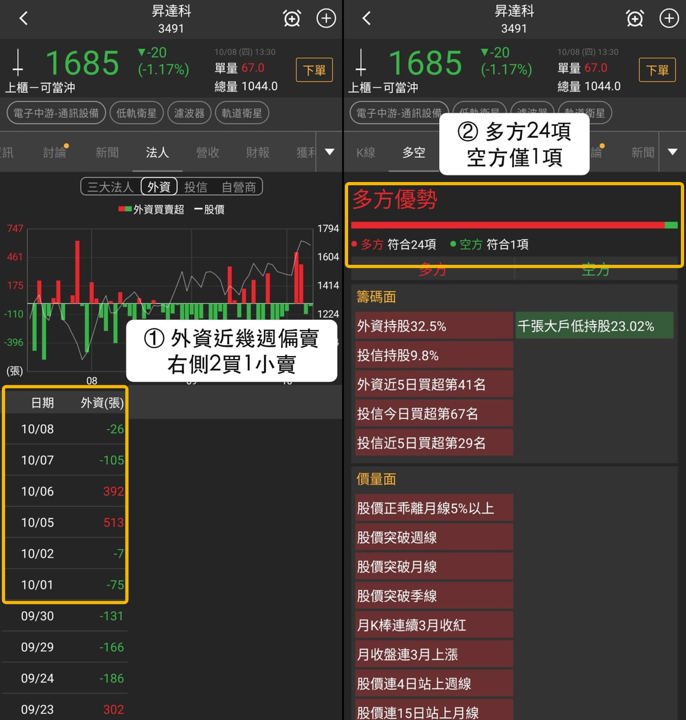Add stock to watchlist in right panel
The width and height of the screenshot is (686, 720).
click(x=669, y=18)
